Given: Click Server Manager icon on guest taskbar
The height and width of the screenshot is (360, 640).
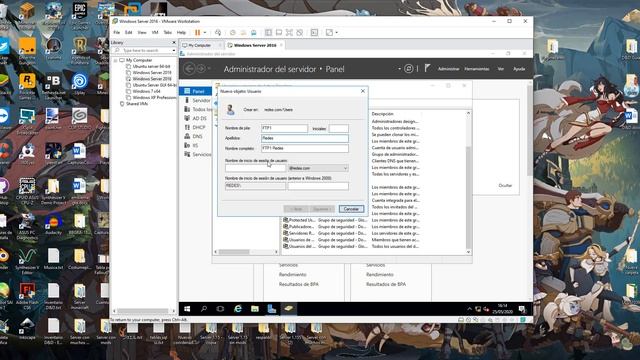Looking at the screenshot, I should 271,309.
